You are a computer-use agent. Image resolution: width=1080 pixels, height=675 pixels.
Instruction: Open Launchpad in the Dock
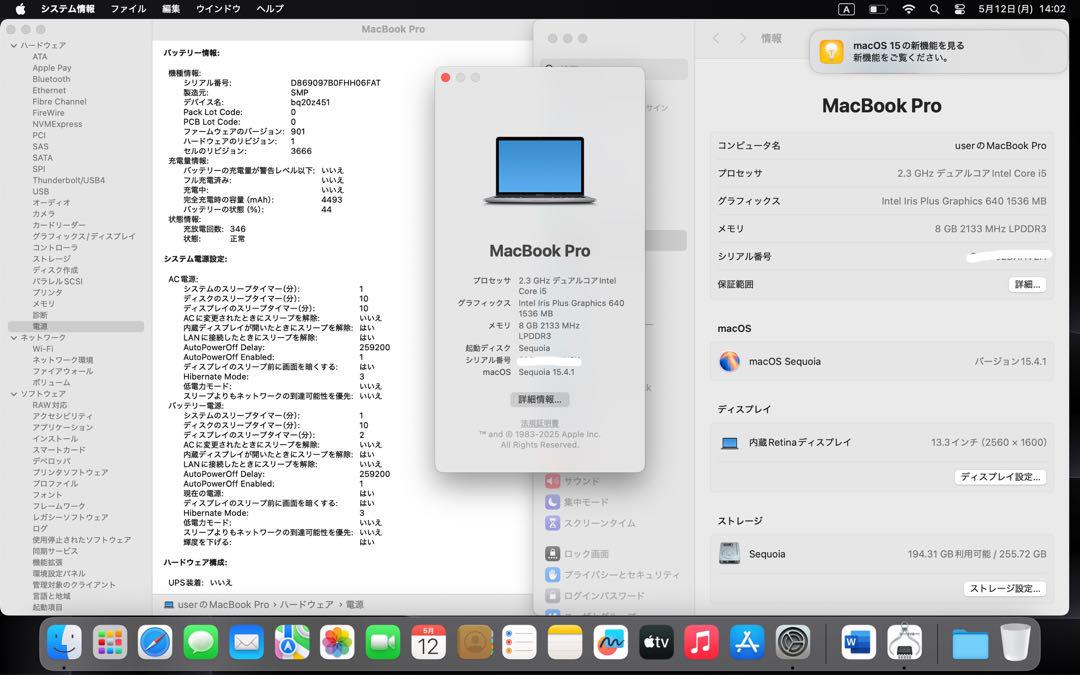(110, 643)
